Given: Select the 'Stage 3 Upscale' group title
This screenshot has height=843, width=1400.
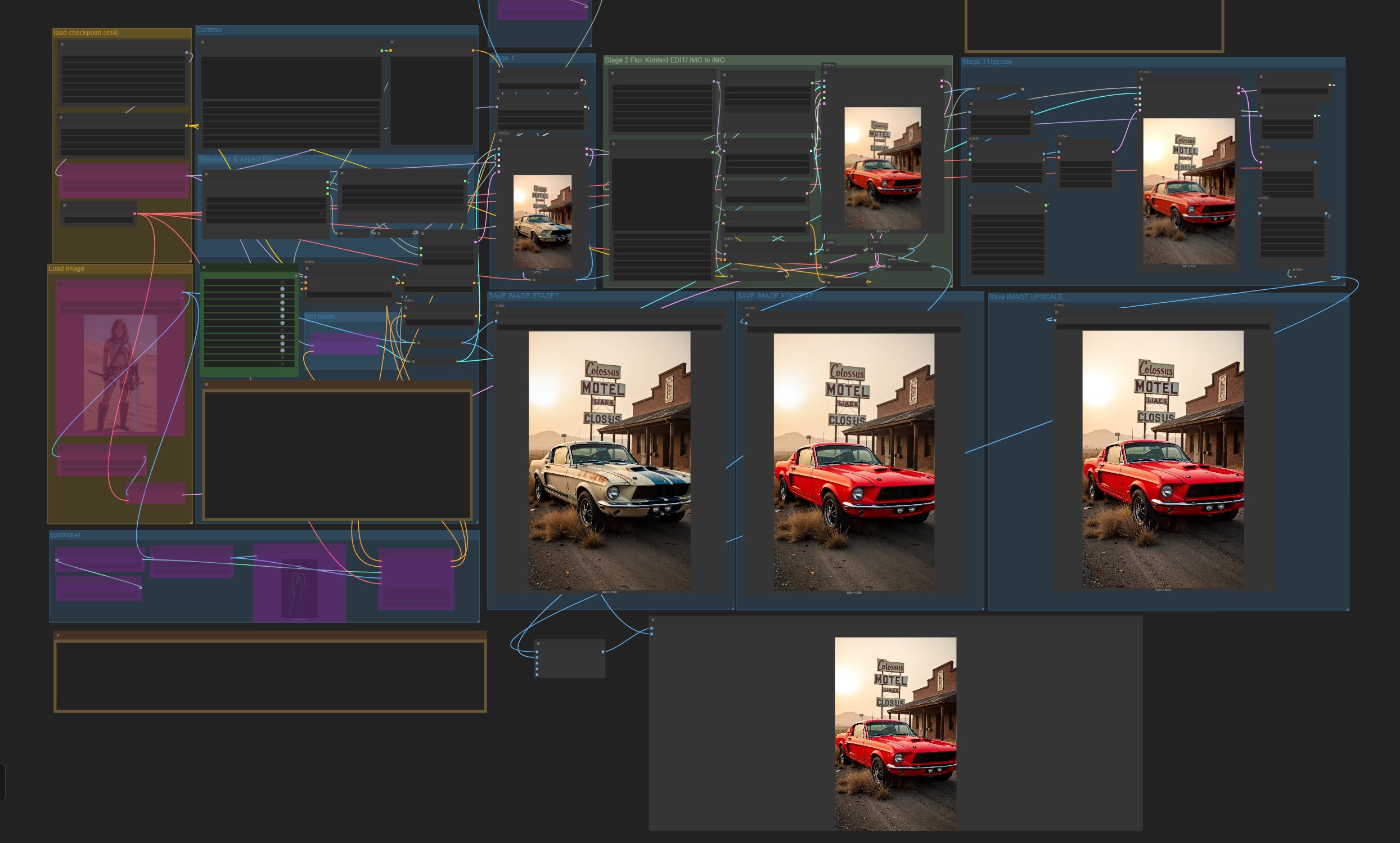Looking at the screenshot, I should coord(987,62).
